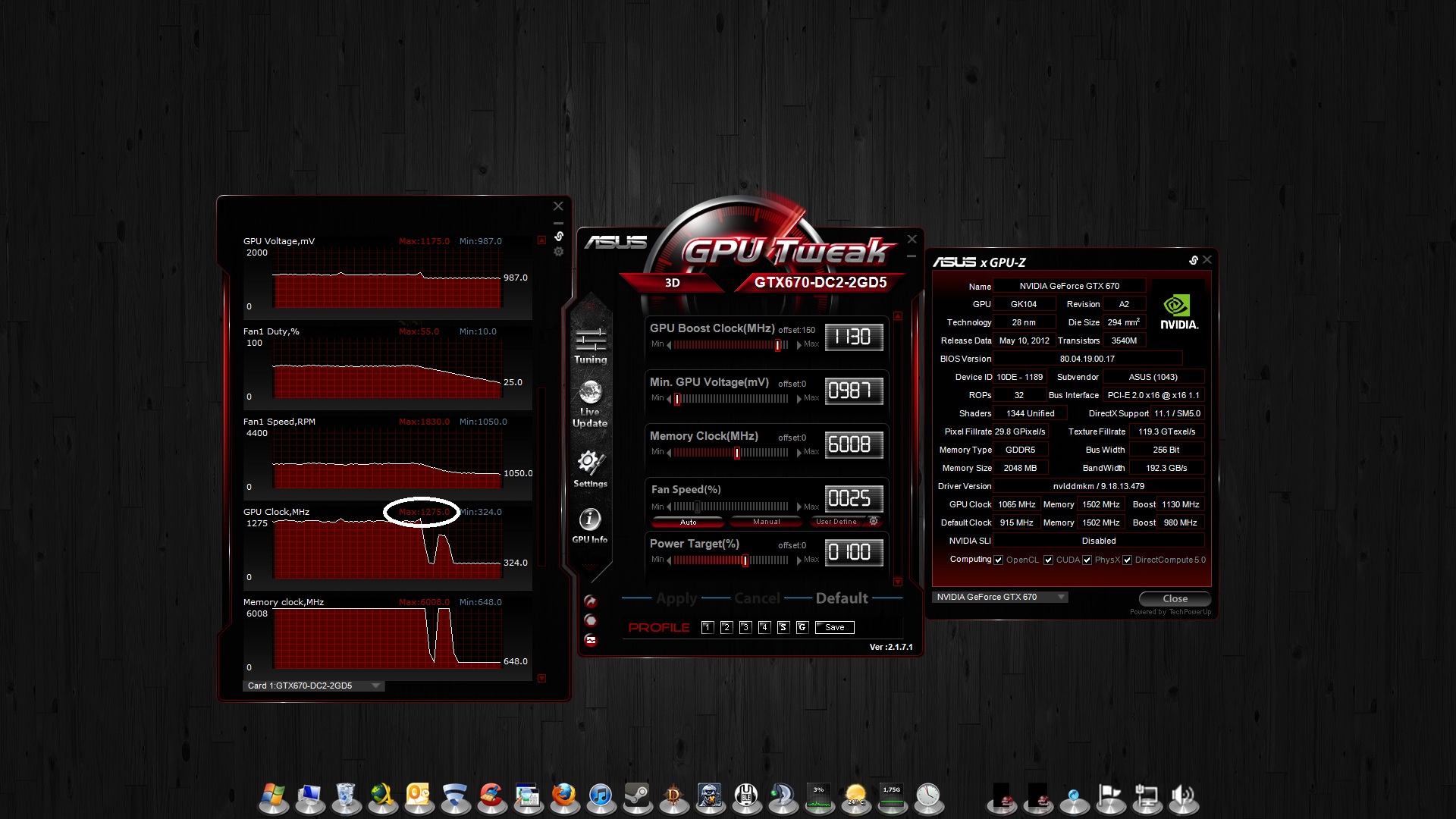
Task: Click the GPU Boost Clock Min arrow
Action: tap(669, 345)
